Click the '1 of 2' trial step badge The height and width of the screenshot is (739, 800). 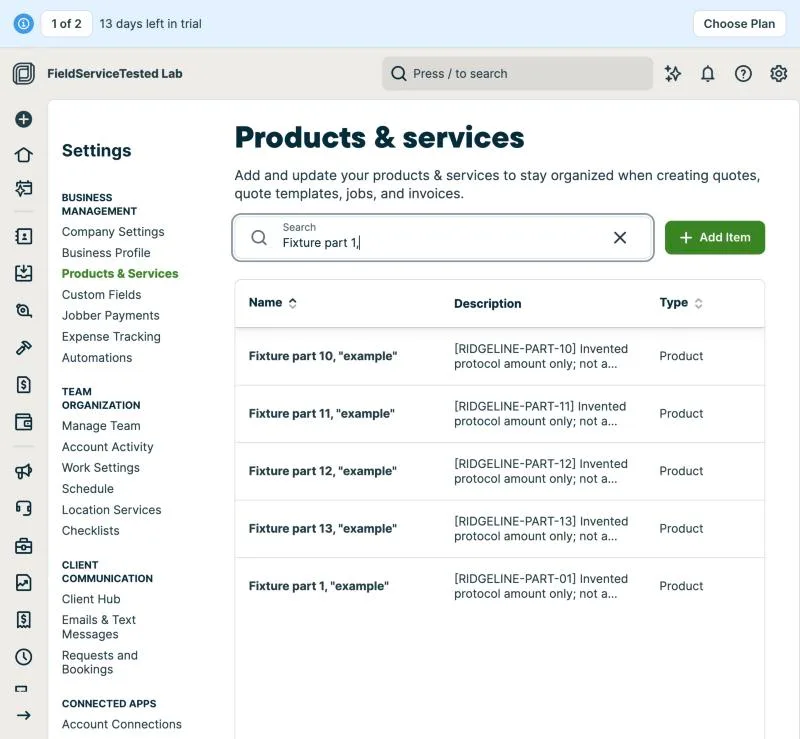click(66, 23)
